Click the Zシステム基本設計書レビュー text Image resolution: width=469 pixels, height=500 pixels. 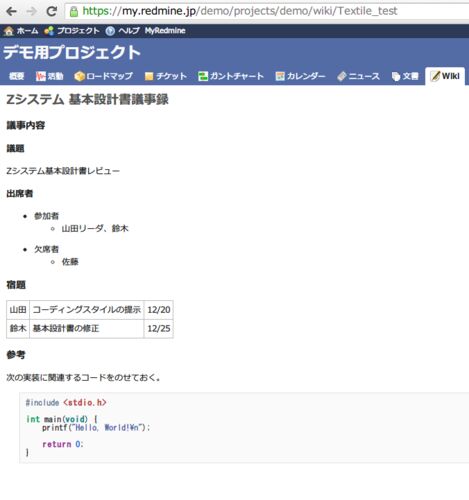pos(63,171)
